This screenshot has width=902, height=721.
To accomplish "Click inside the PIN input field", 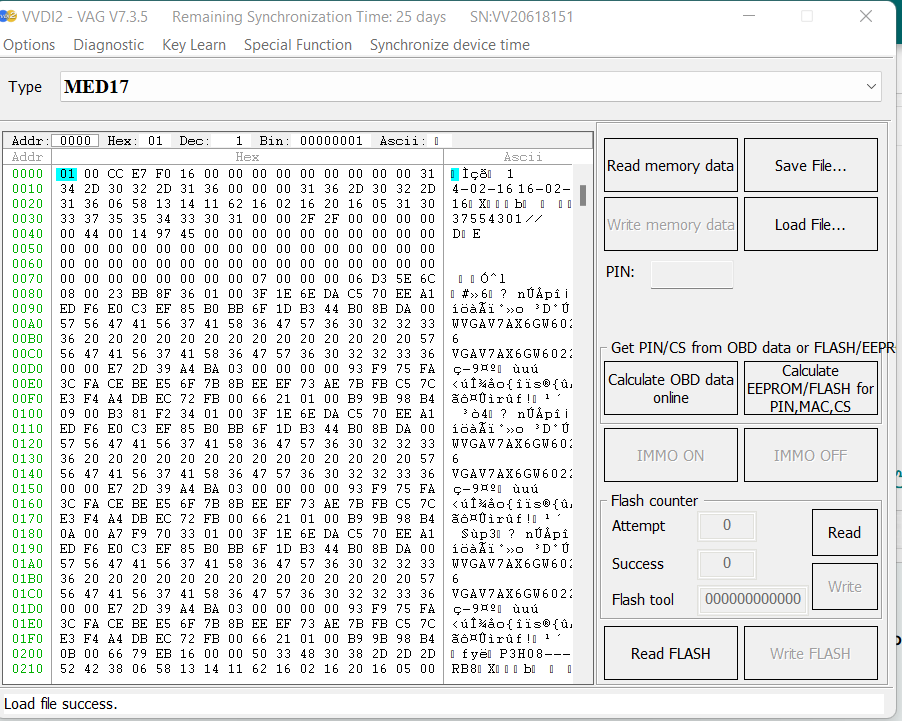I will coord(691,274).
